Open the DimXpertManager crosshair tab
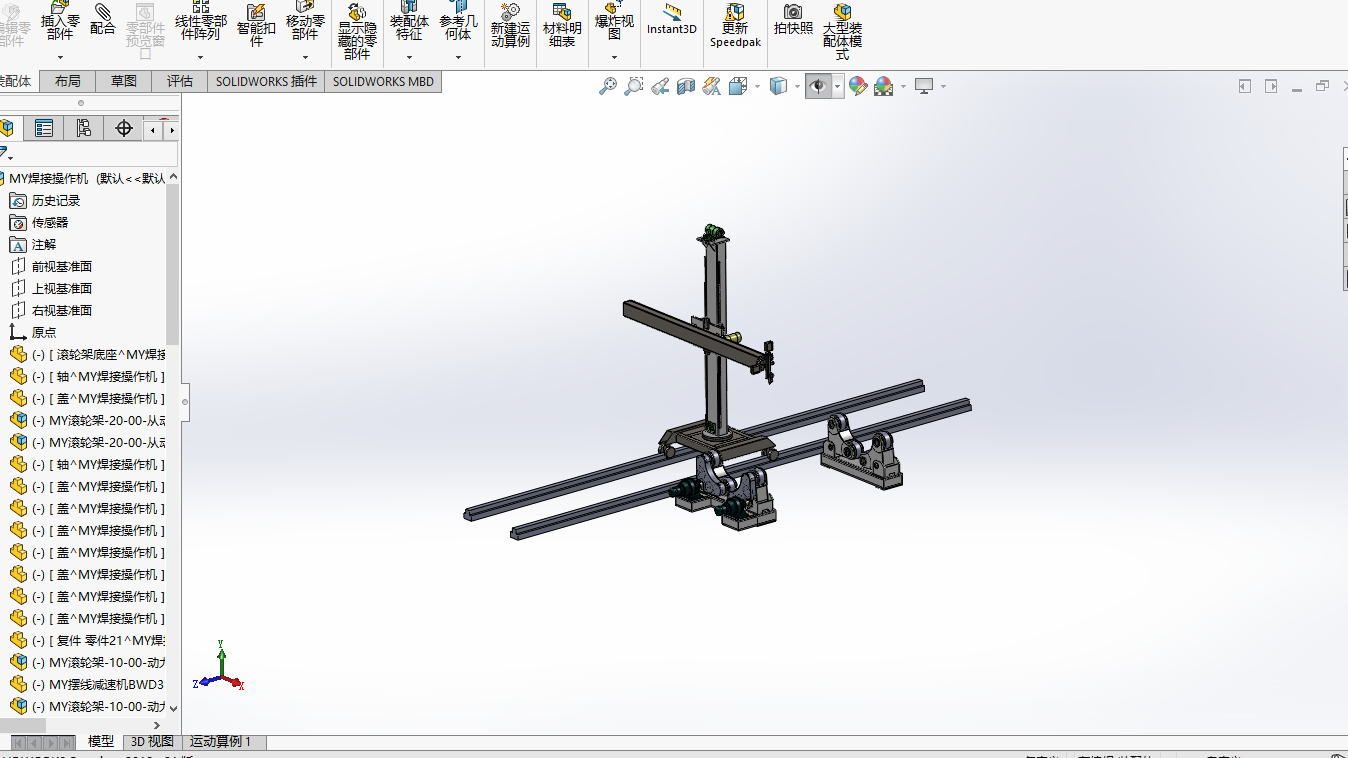This screenshot has width=1348, height=758. tap(124, 128)
